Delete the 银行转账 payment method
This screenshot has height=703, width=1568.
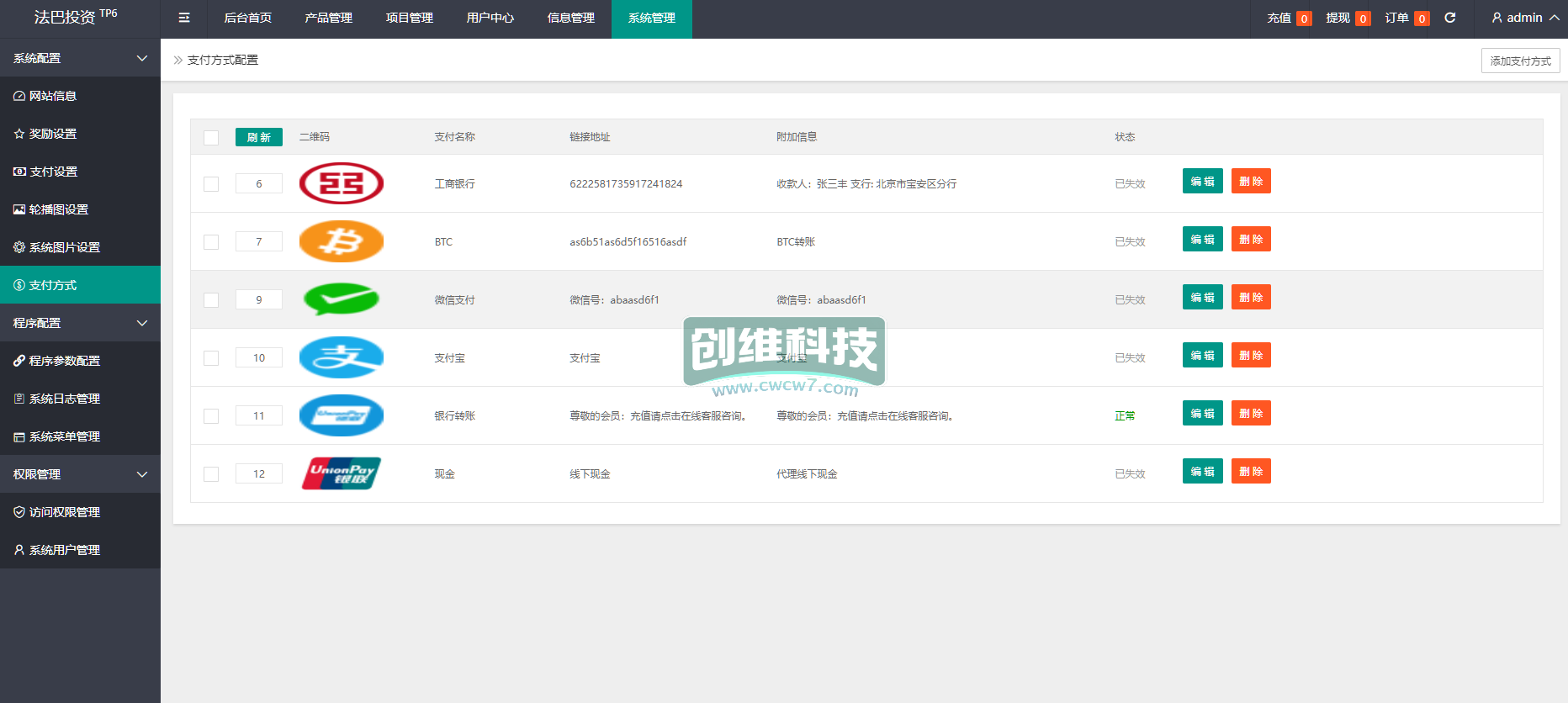(x=1251, y=413)
